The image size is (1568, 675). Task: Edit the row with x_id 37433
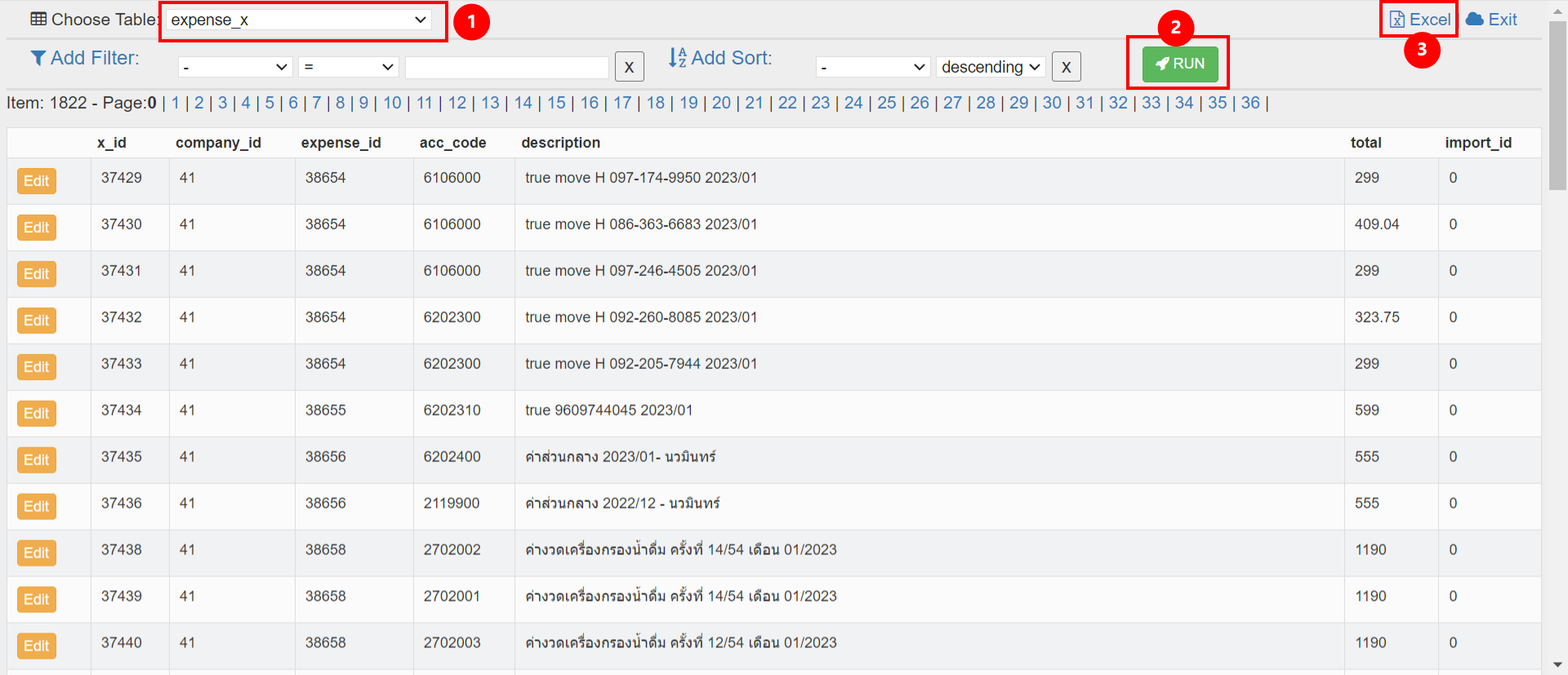point(37,367)
